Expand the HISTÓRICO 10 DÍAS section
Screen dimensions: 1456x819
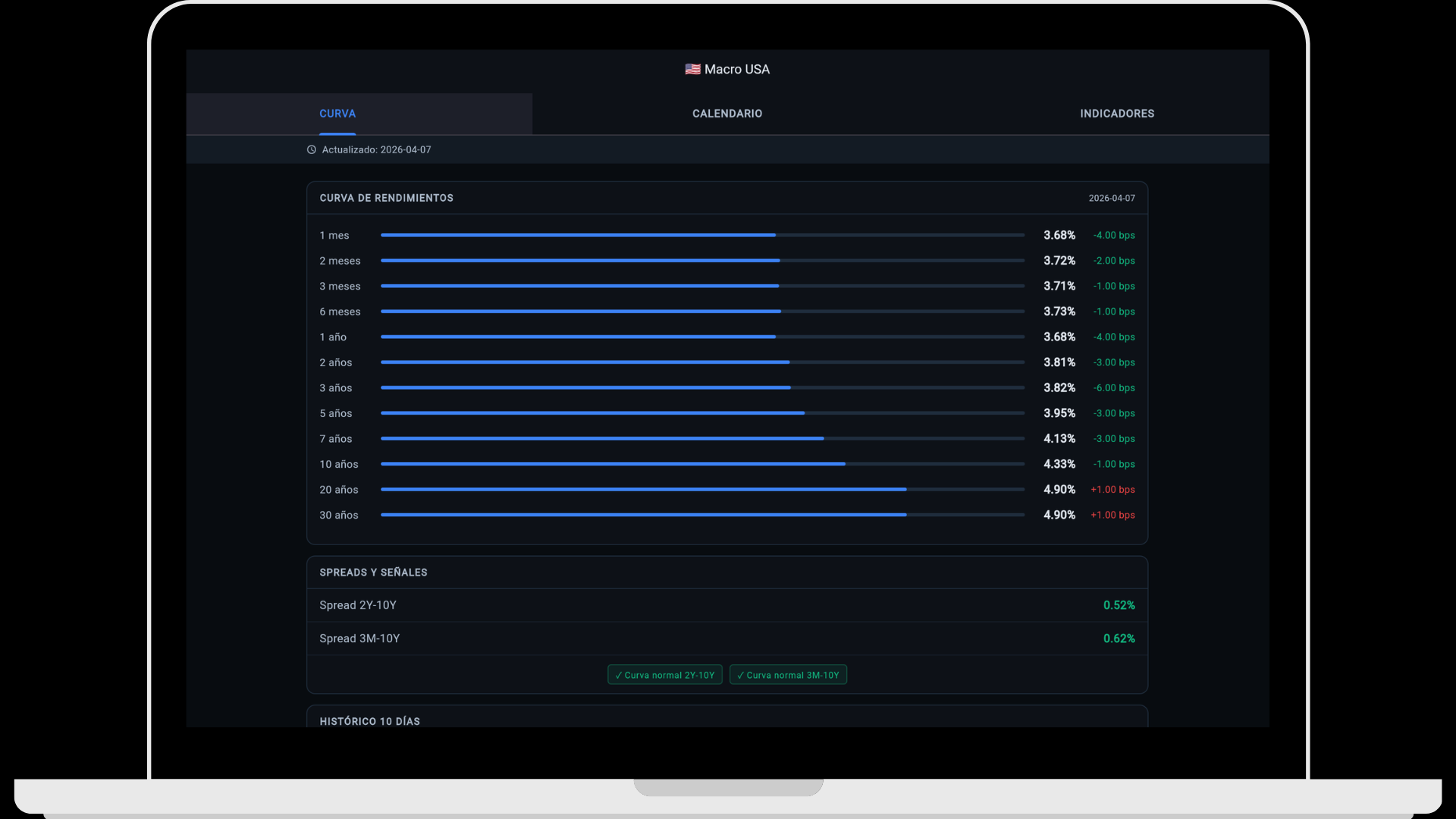369,721
